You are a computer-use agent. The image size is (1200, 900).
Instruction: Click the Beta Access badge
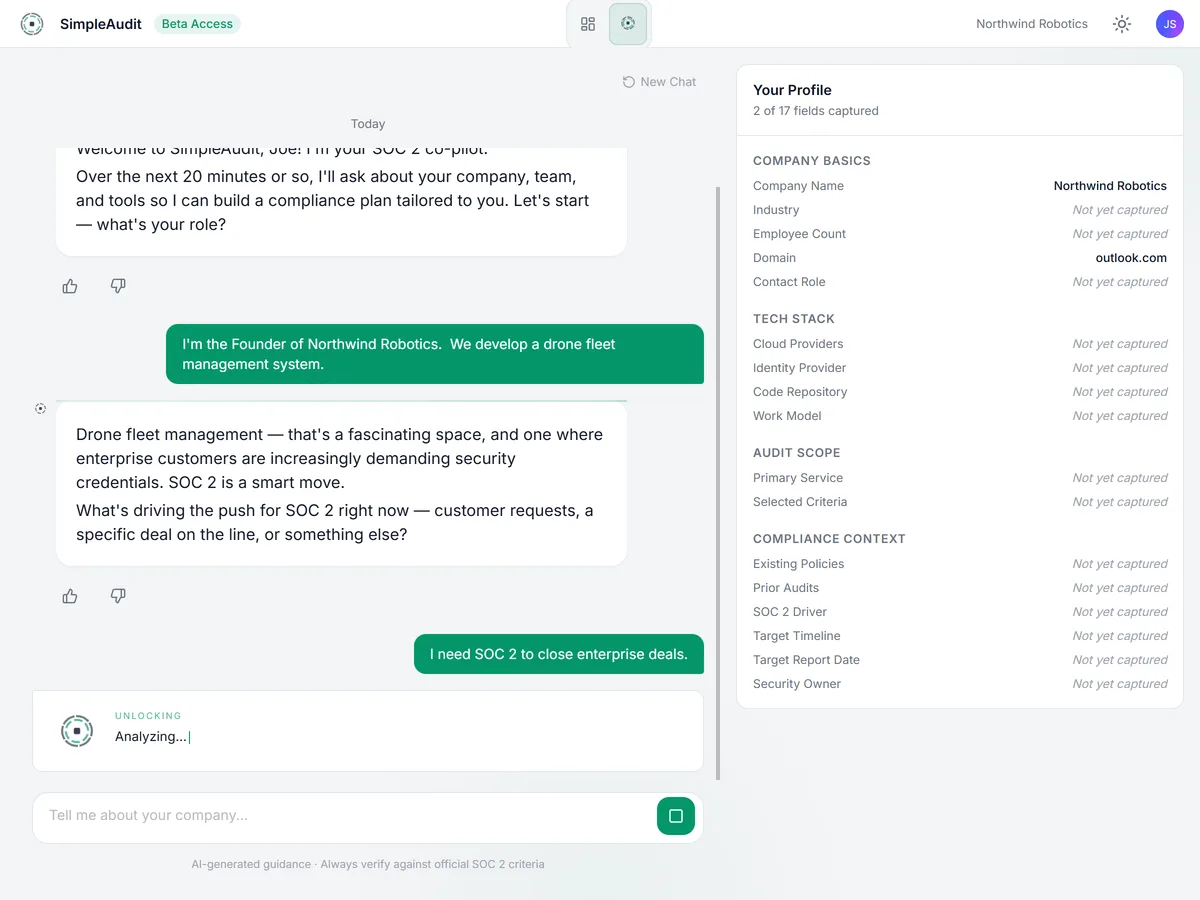(197, 24)
